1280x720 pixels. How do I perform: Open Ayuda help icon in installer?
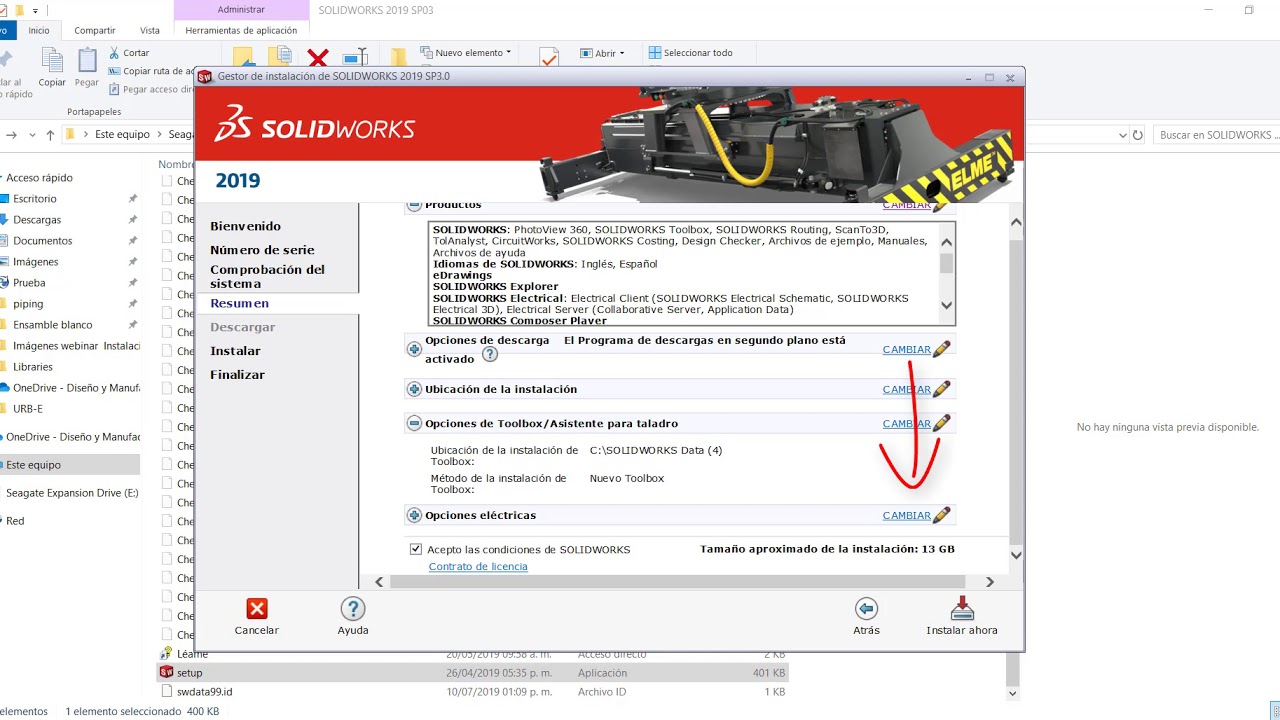352,609
